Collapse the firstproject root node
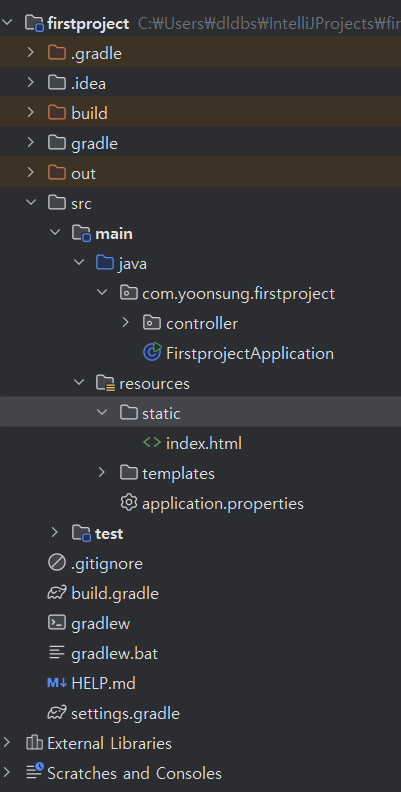The image size is (401, 792). [7, 22]
